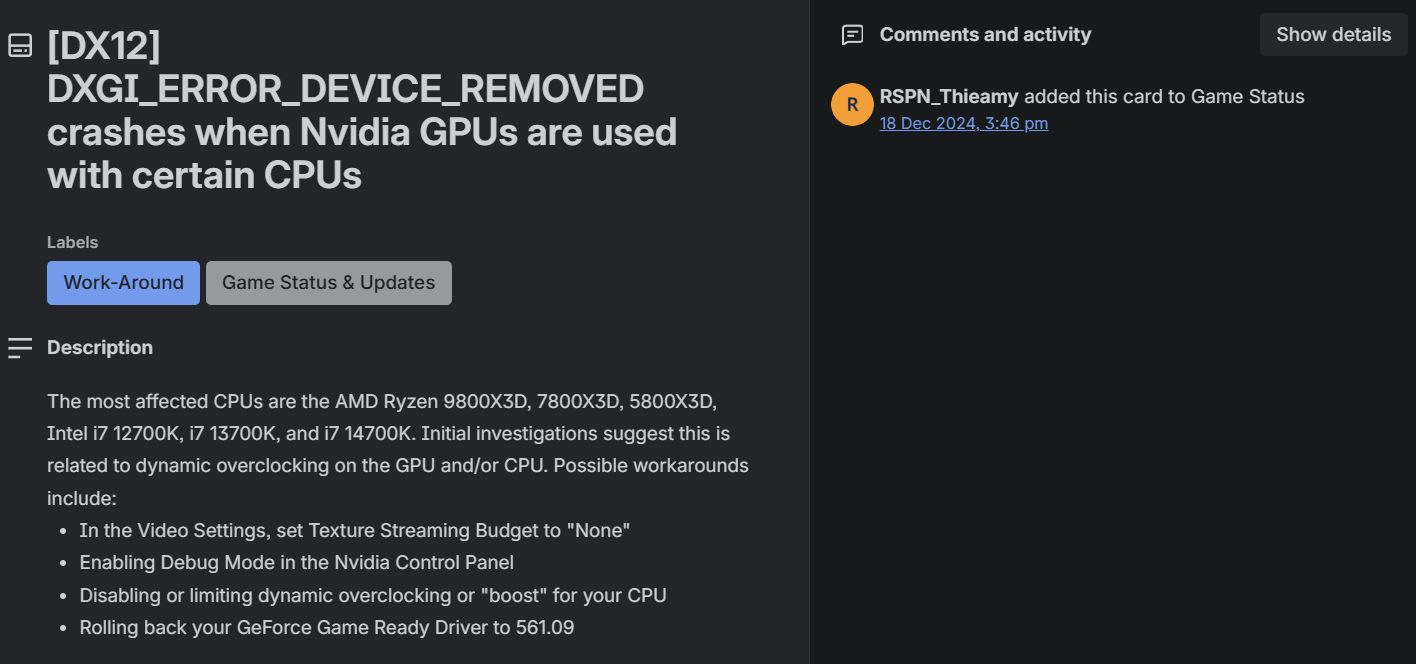Select the blue Work-Around label

[123, 283]
